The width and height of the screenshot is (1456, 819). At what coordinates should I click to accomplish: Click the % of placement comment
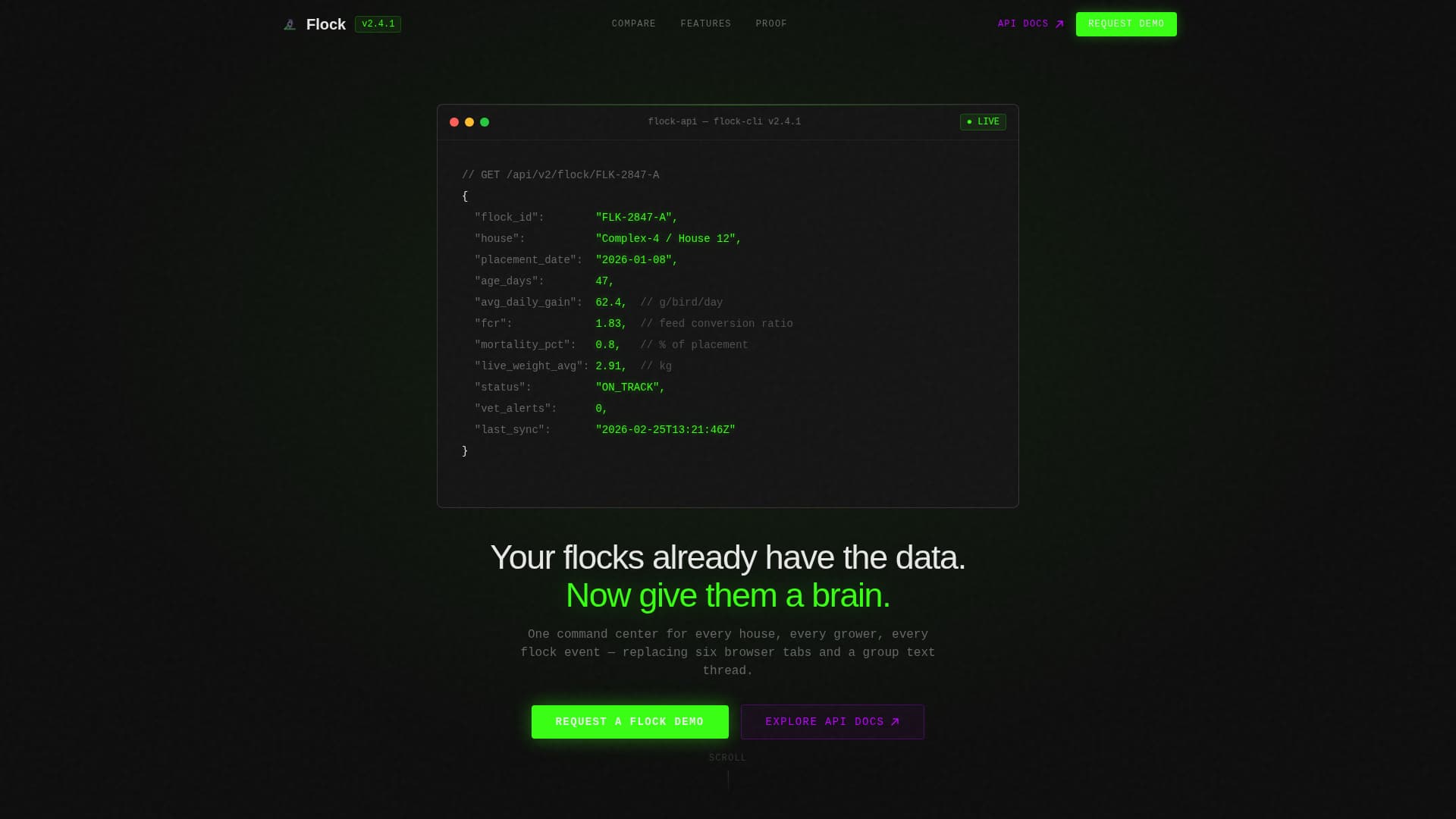694,345
